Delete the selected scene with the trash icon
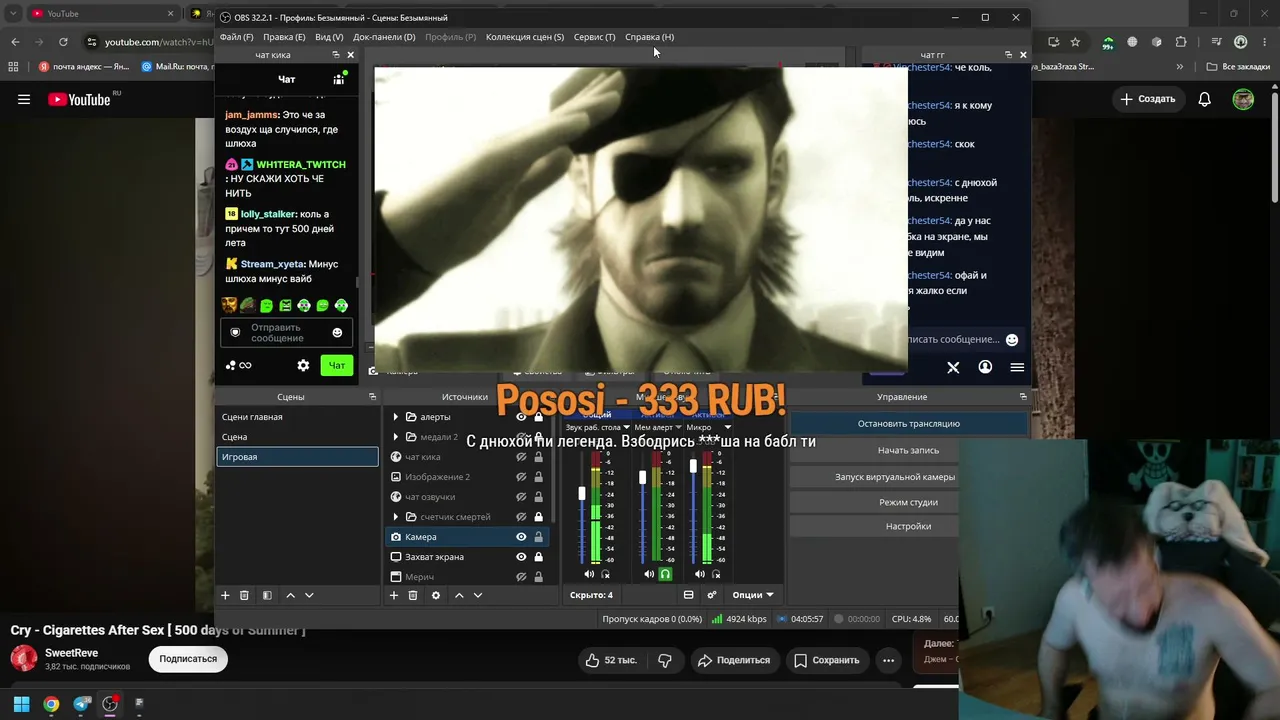Viewport: 1280px width, 720px height. (244, 595)
